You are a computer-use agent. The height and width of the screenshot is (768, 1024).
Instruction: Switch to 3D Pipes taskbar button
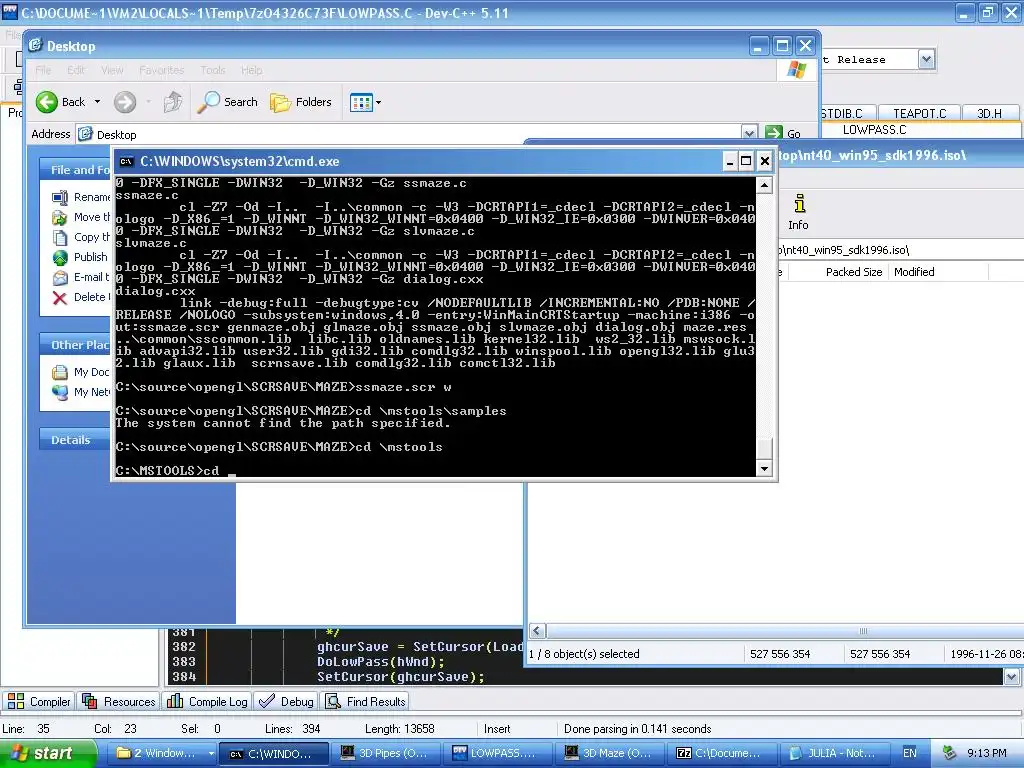386,753
